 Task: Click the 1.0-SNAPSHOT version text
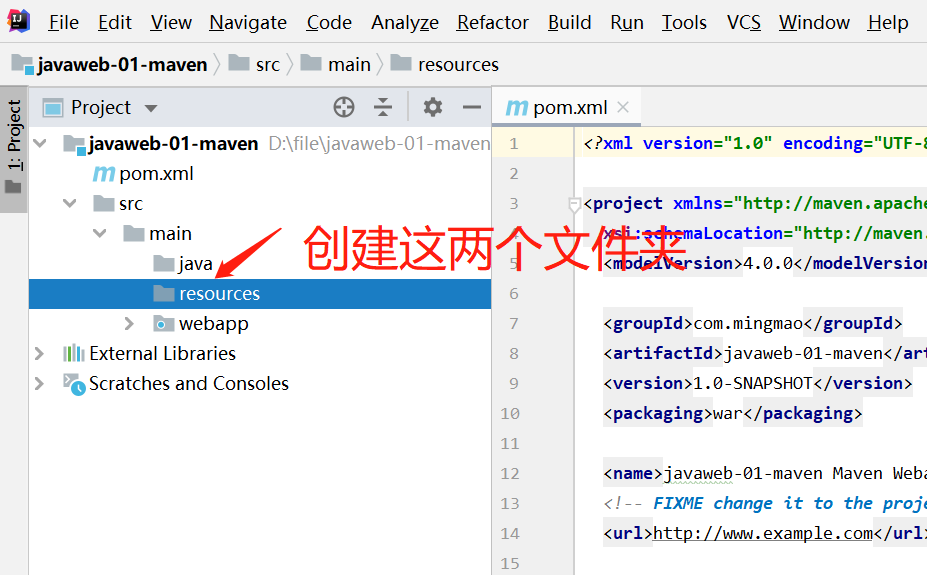[753, 383]
